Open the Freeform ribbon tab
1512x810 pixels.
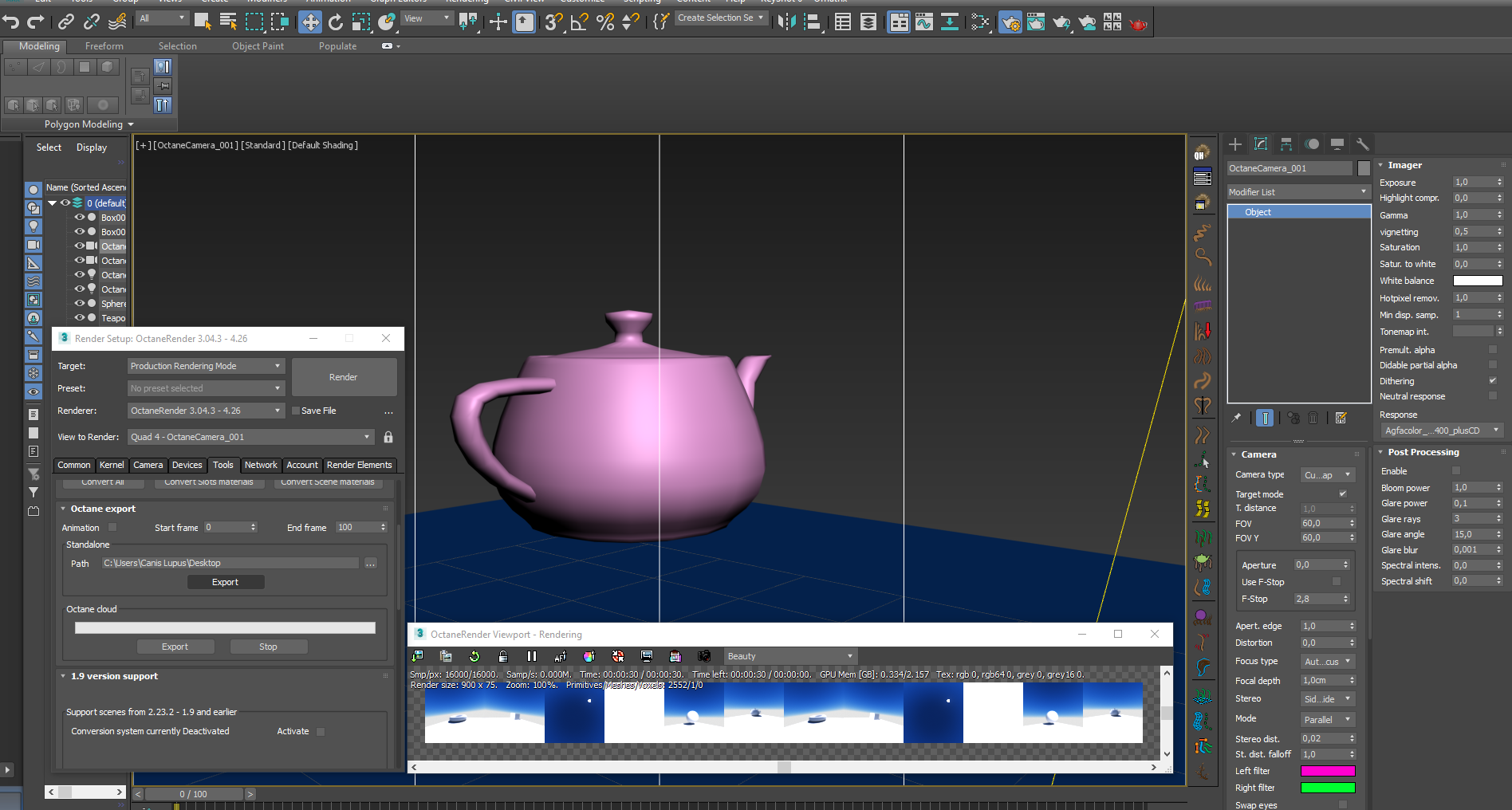click(x=104, y=46)
